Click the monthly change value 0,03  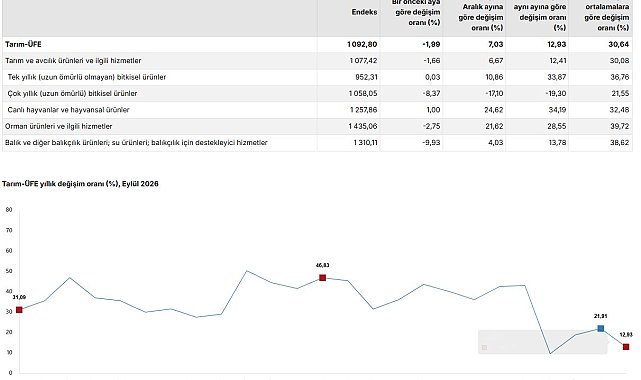coord(433,77)
